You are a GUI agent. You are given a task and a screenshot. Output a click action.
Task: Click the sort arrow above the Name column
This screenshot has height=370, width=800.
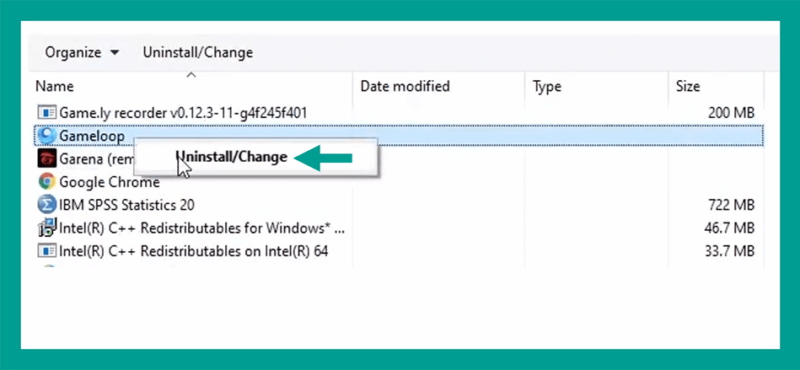(x=191, y=75)
